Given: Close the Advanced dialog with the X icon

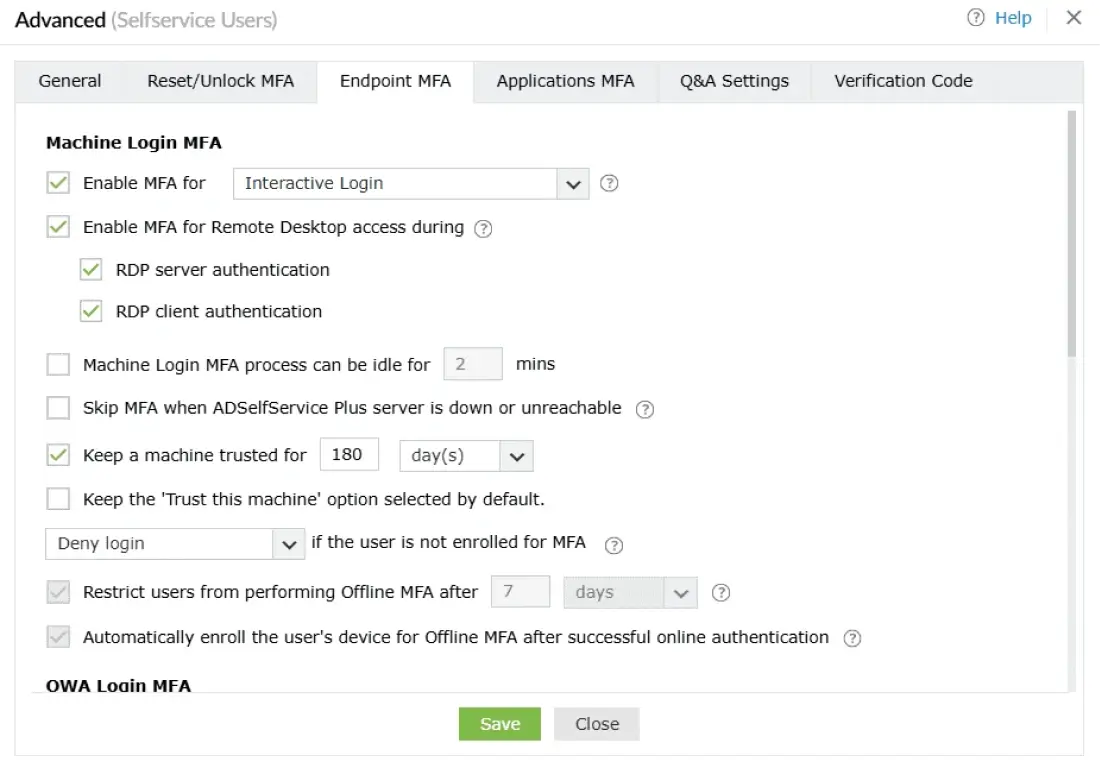Looking at the screenshot, I should 1073,18.
